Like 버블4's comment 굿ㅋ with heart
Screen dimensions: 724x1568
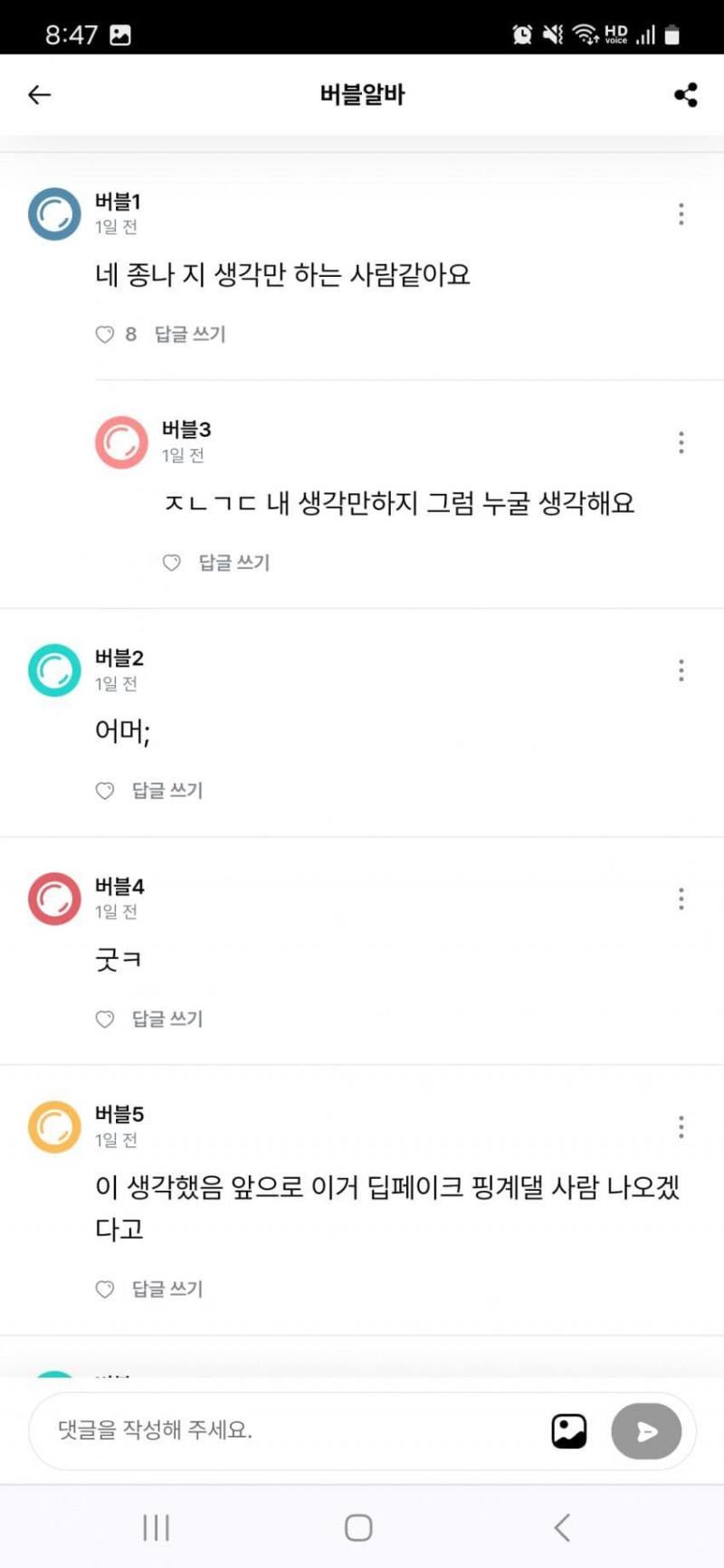105,1019
